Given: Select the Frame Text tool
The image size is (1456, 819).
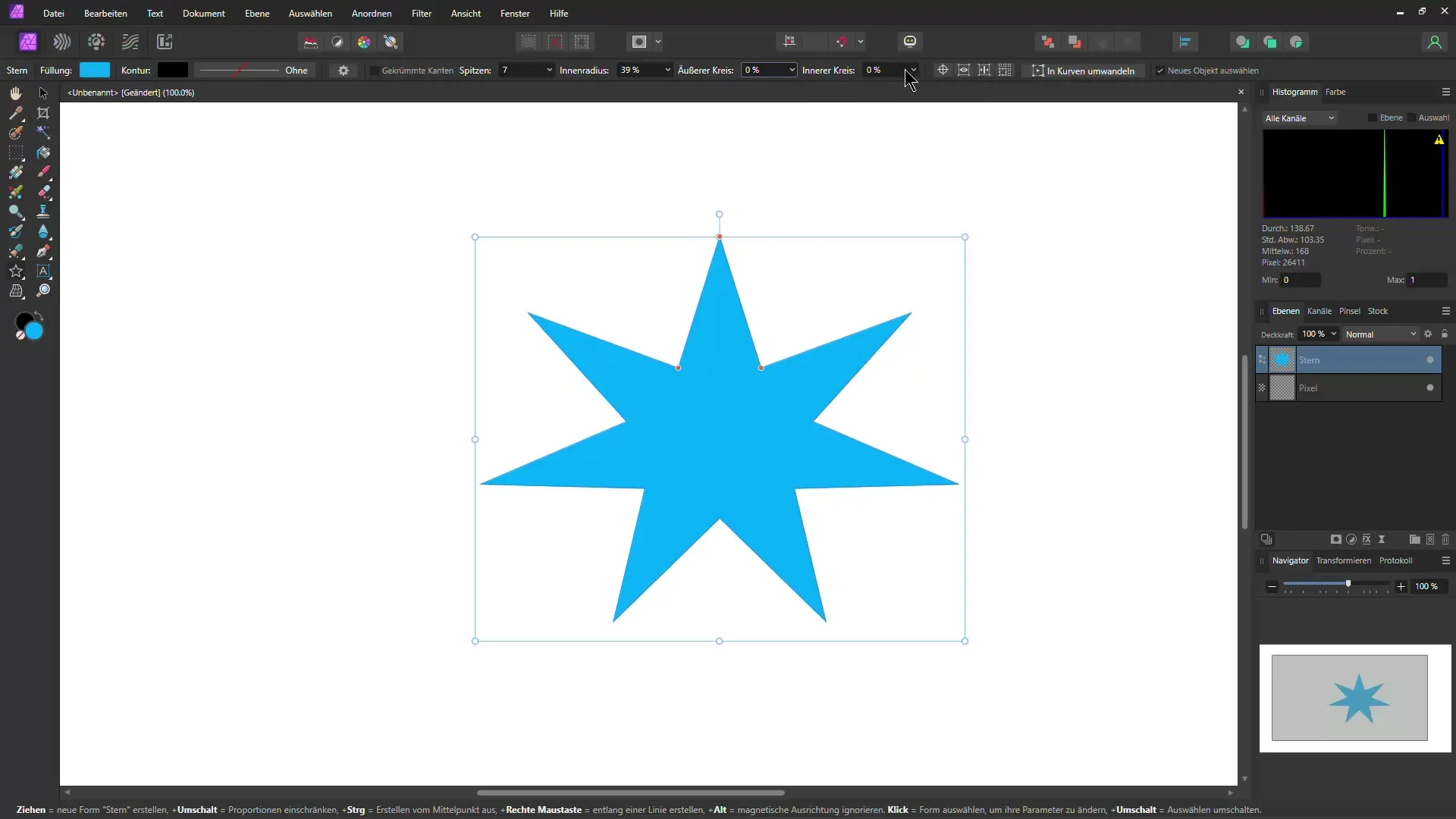Looking at the screenshot, I should coord(43,271).
